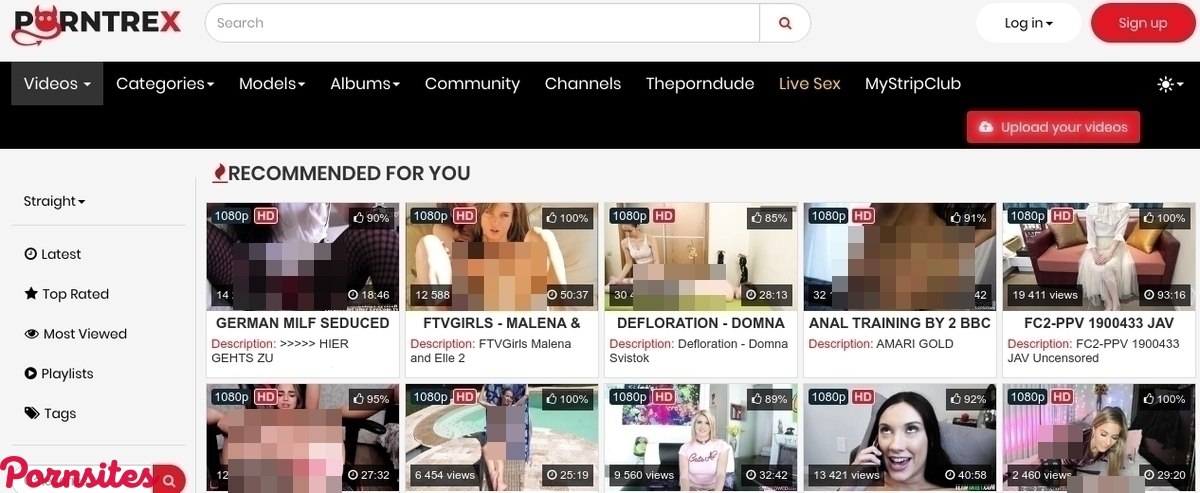
Task: Click the clock icon next to 40:58
Action: click(x=950, y=475)
